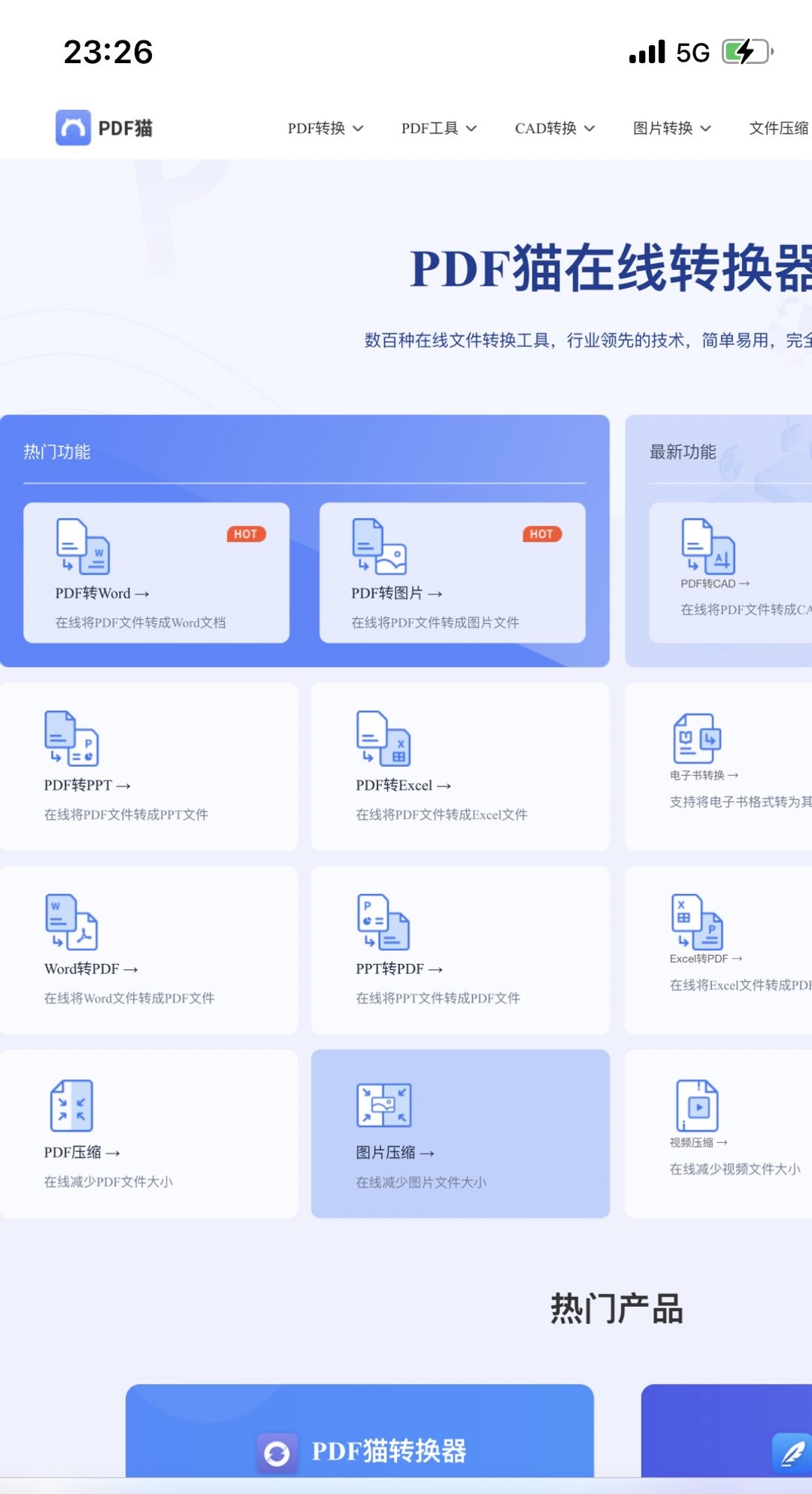
Task: Click the Excel转PDF link text
Action: tap(706, 959)
